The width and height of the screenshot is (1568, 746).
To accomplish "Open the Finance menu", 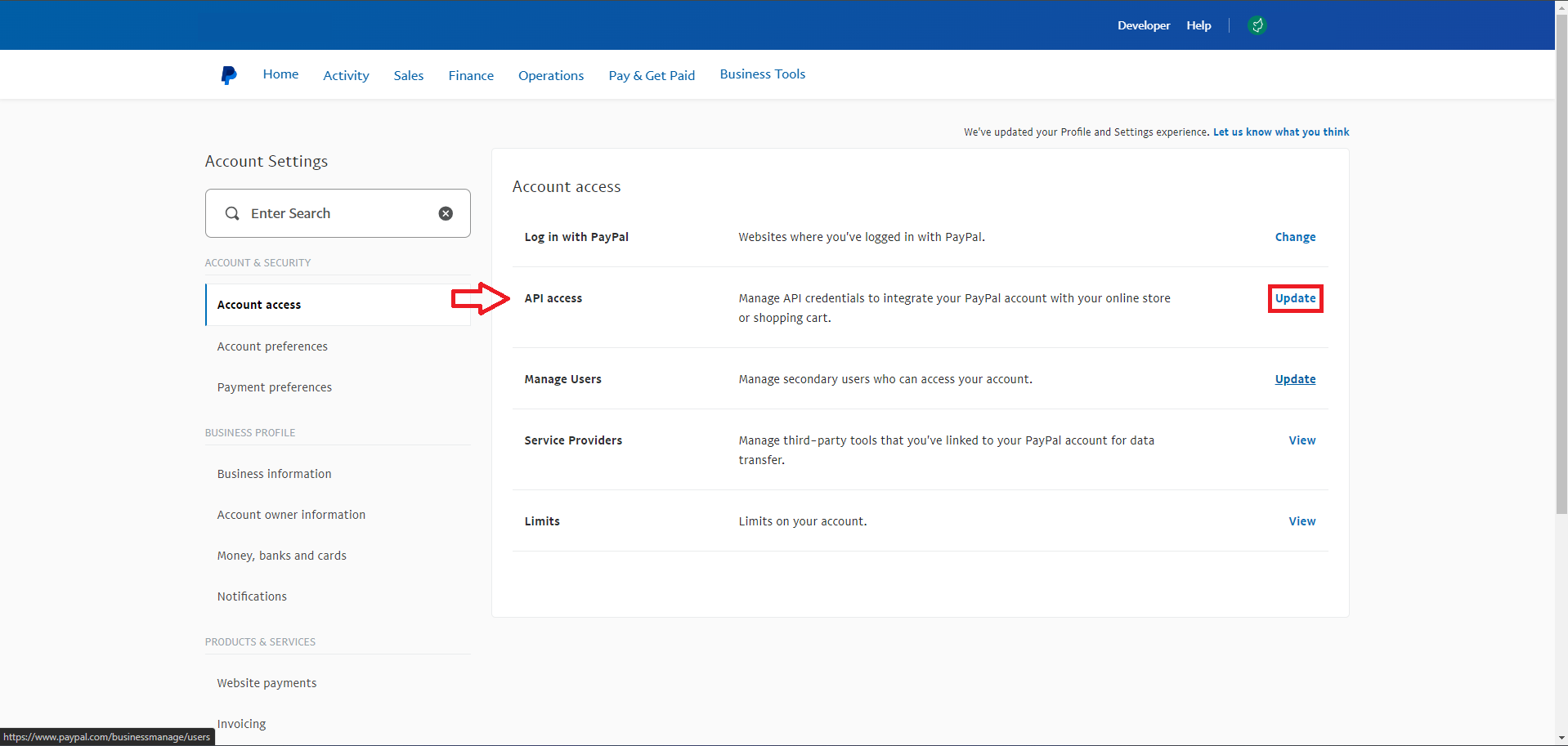I will [471, 76].
